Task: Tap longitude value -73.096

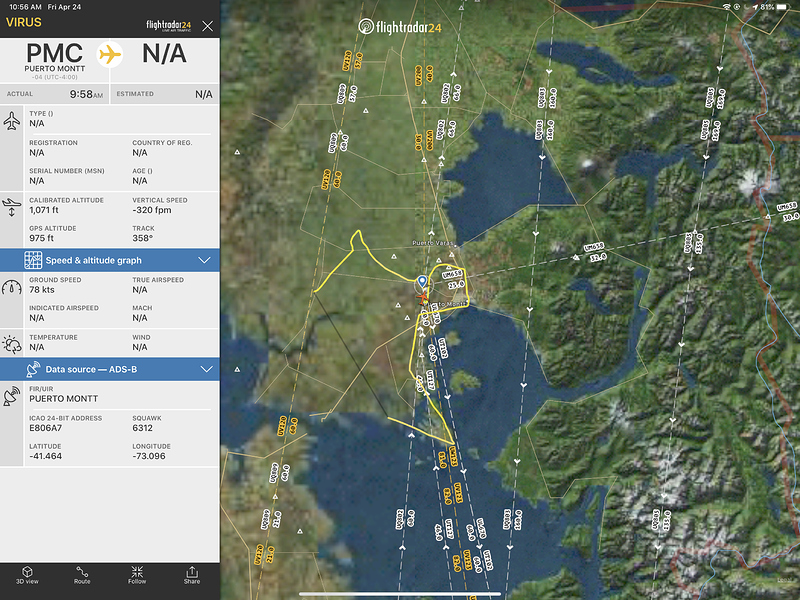Action: pos(149,456)
